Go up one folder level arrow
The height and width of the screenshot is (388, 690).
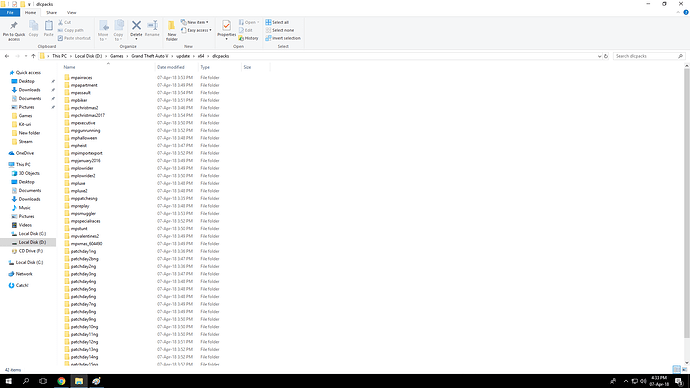click(33, 56)
